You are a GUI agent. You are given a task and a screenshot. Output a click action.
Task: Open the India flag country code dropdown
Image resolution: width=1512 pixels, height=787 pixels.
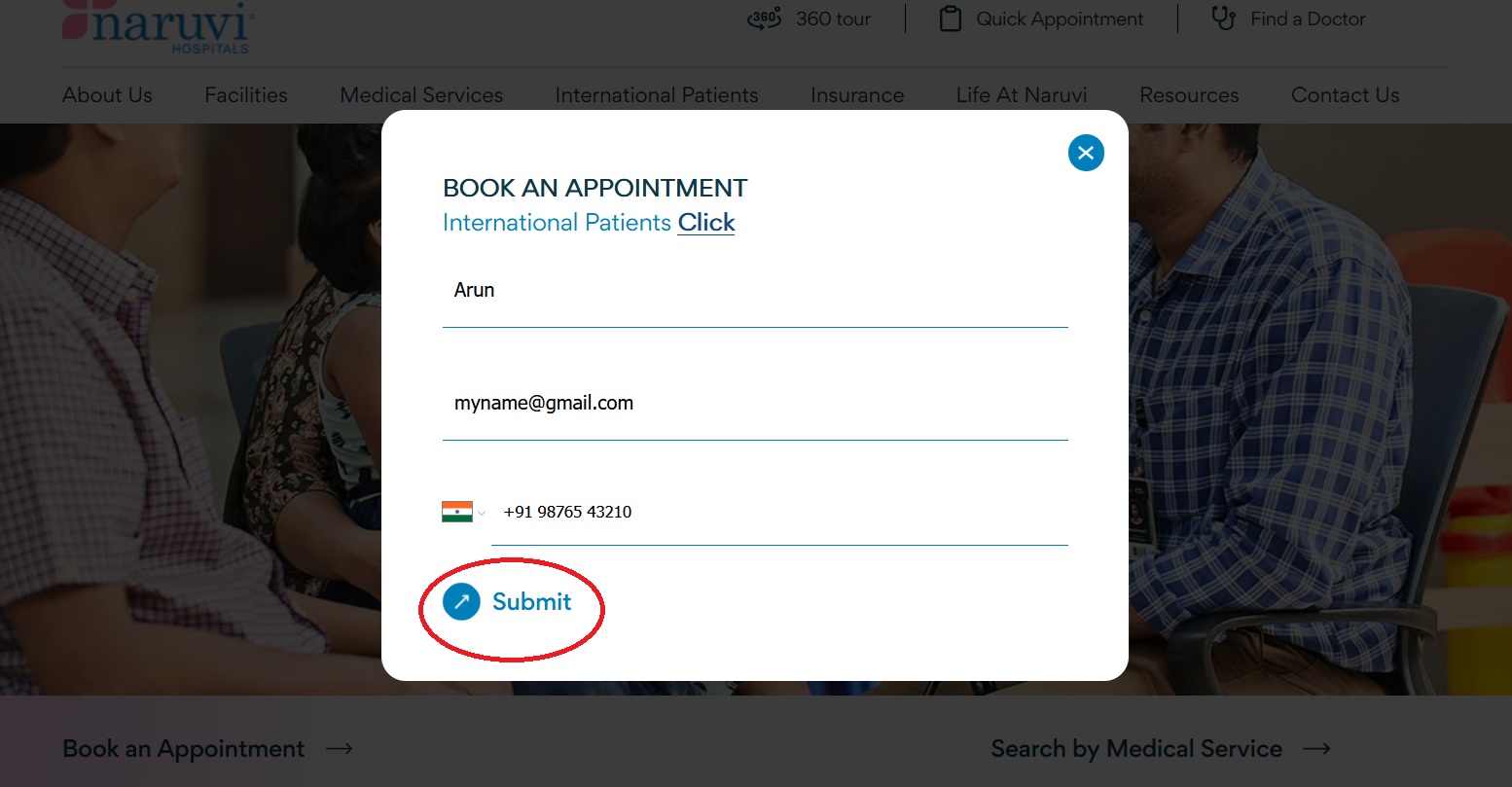(x=463, y=512)
